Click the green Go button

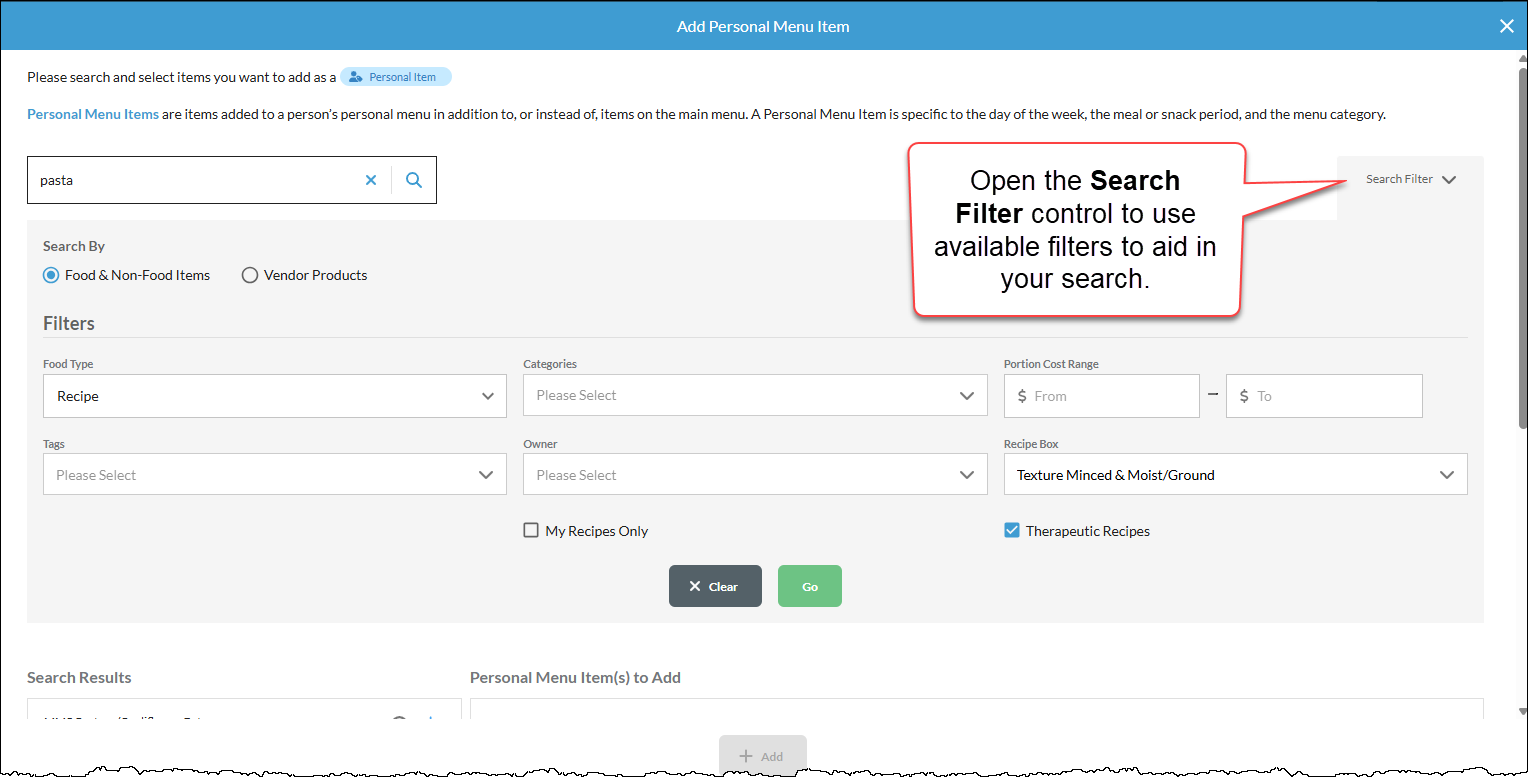coord(810,586)
